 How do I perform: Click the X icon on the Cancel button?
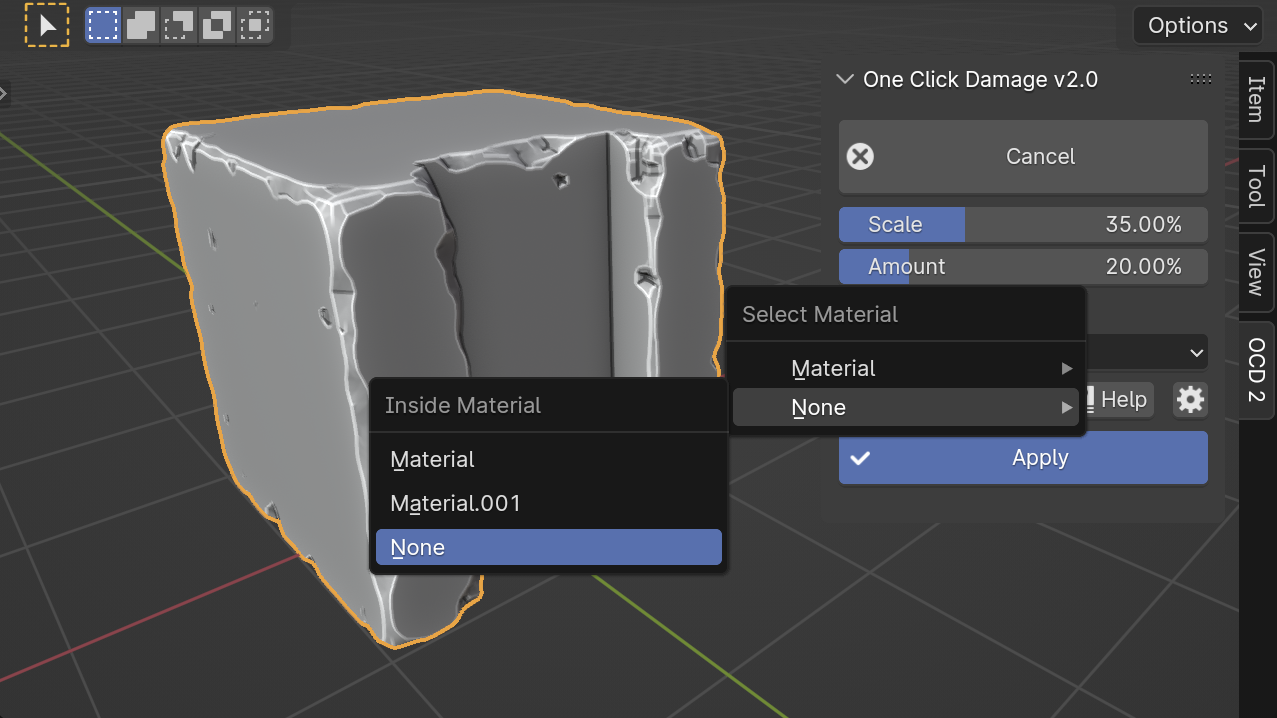[x=860, y=156]
